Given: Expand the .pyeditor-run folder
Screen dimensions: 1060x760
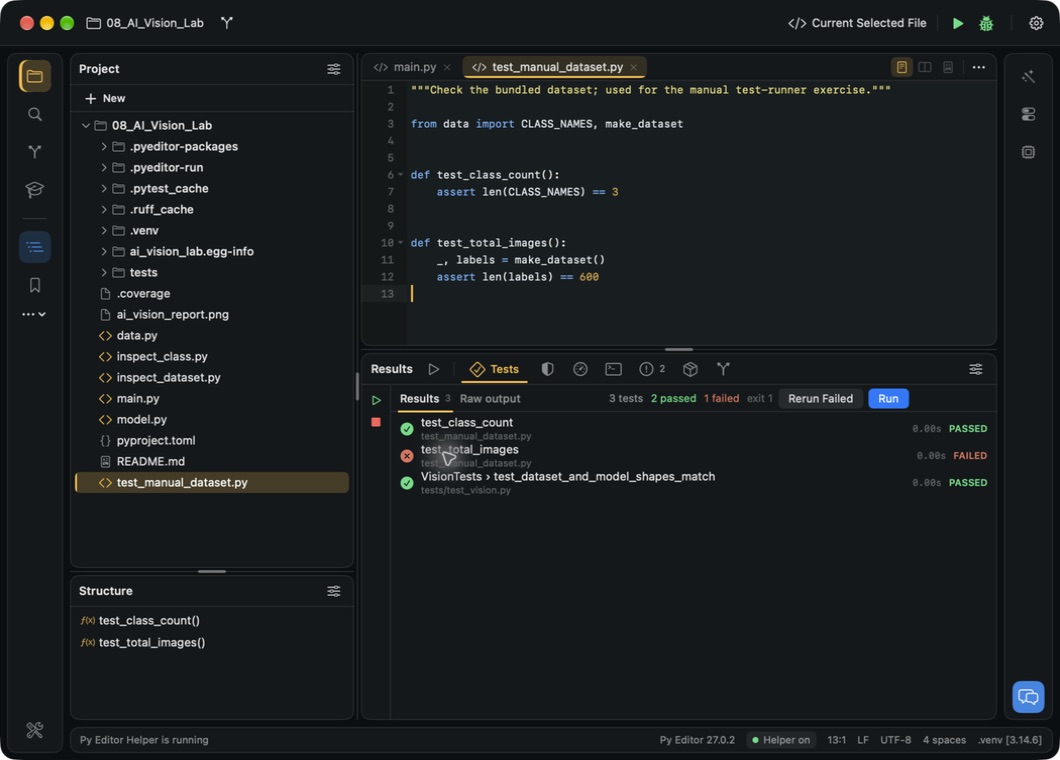Looking at the screenshot, I should pos(103,168).
